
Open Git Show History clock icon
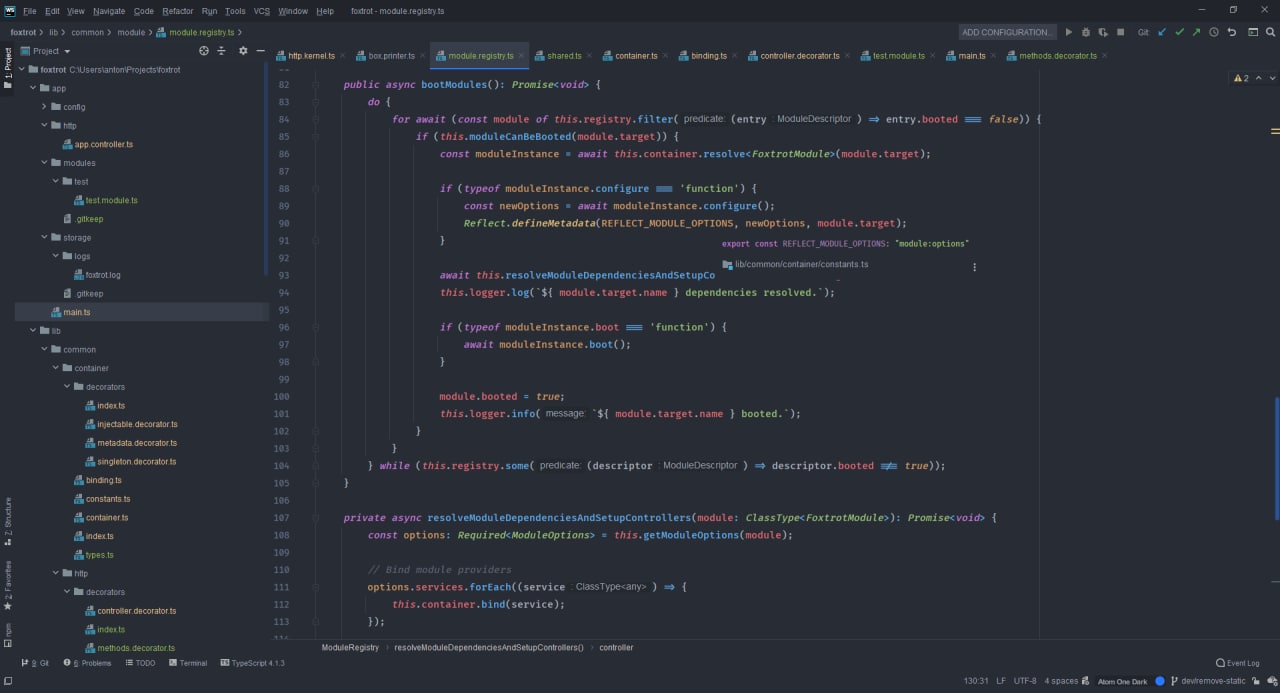[1214, 32]
